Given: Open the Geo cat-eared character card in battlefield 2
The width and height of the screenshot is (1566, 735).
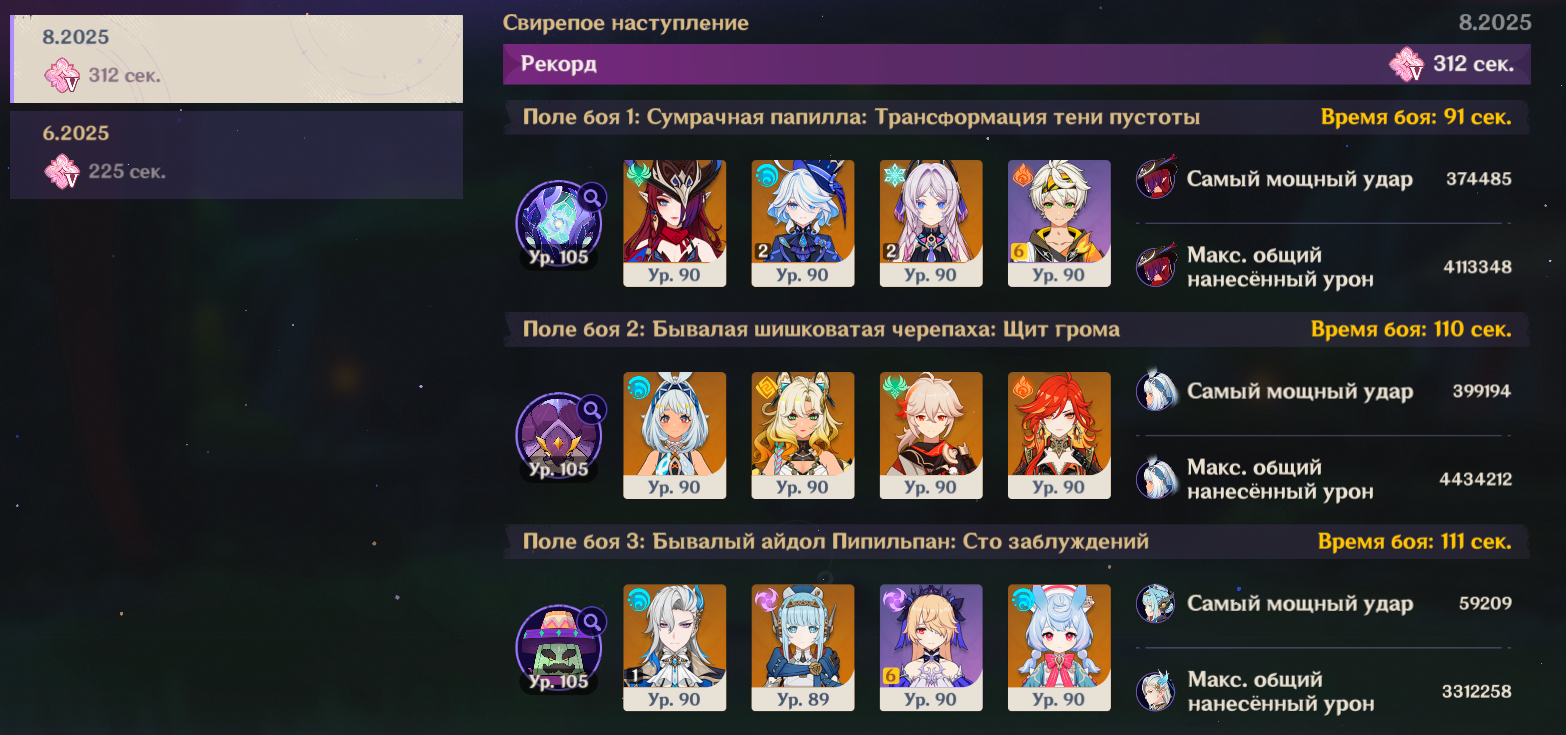Looking at the screenshot, I should point(803,436).
